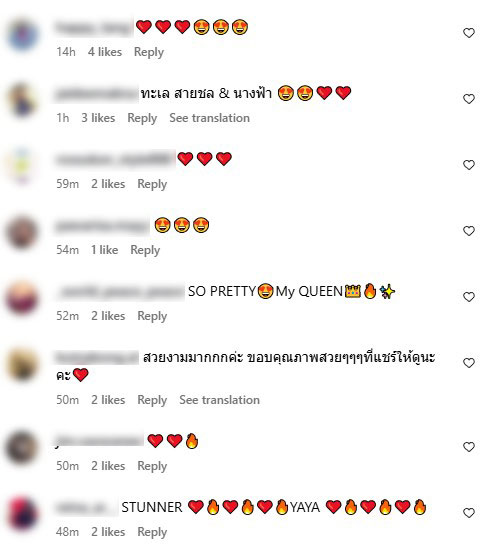Like the SO PRETTY My QUEEN comment
Viewport: 487px width, 550px height.
tap(469, 297)
